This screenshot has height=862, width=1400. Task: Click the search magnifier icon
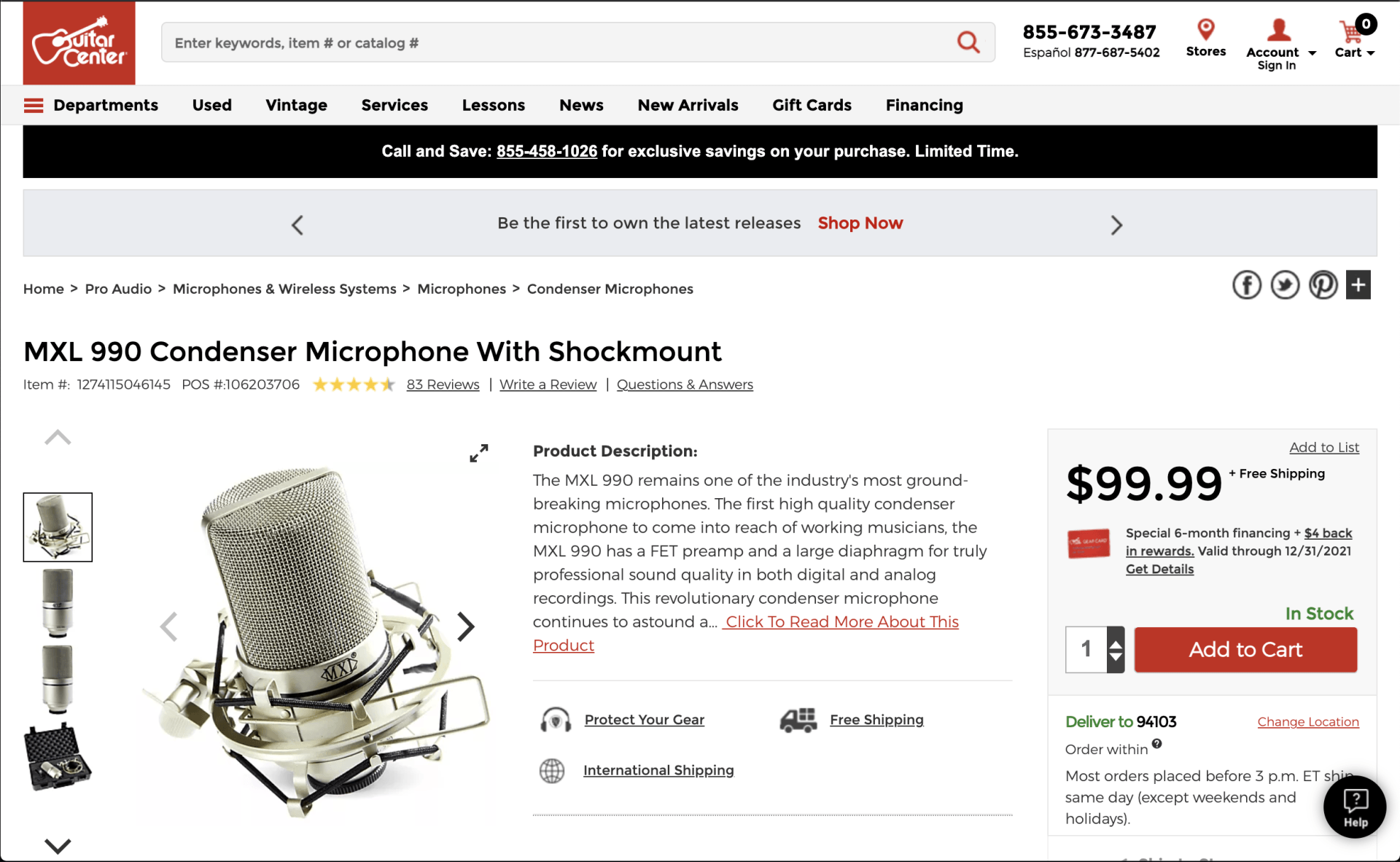[968, 42]
